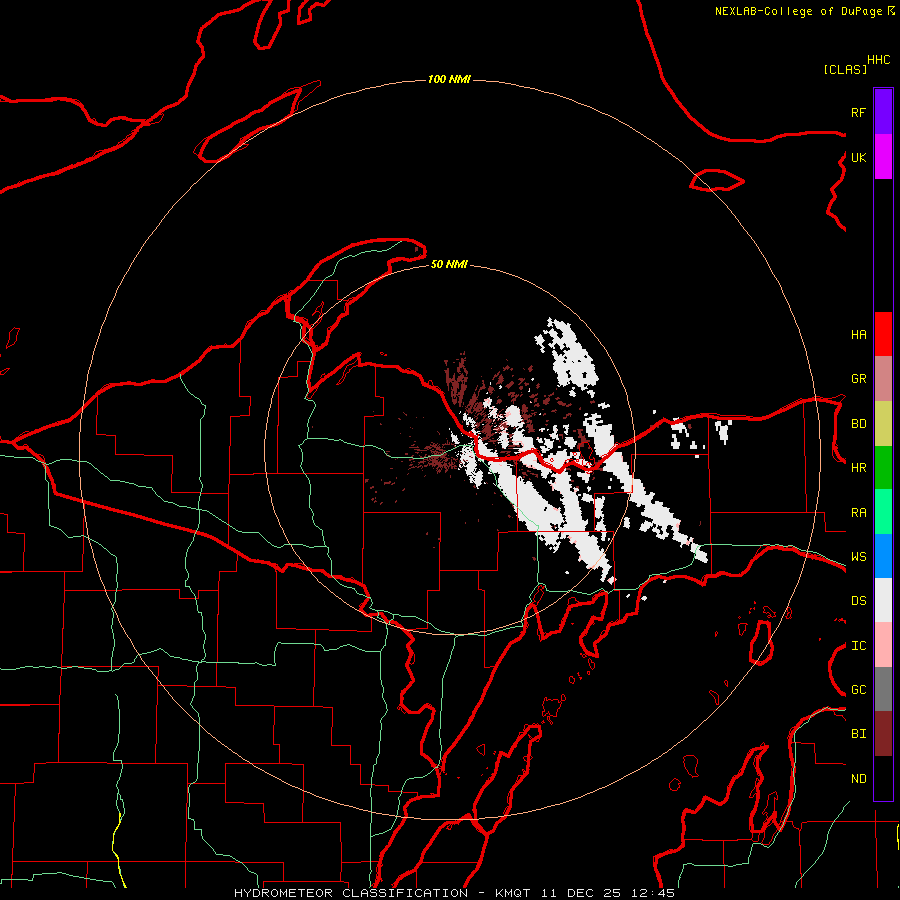
Task: Click the HYDROMETEOR CLASSIFICATION title text
Action: [x=351, y=893]
